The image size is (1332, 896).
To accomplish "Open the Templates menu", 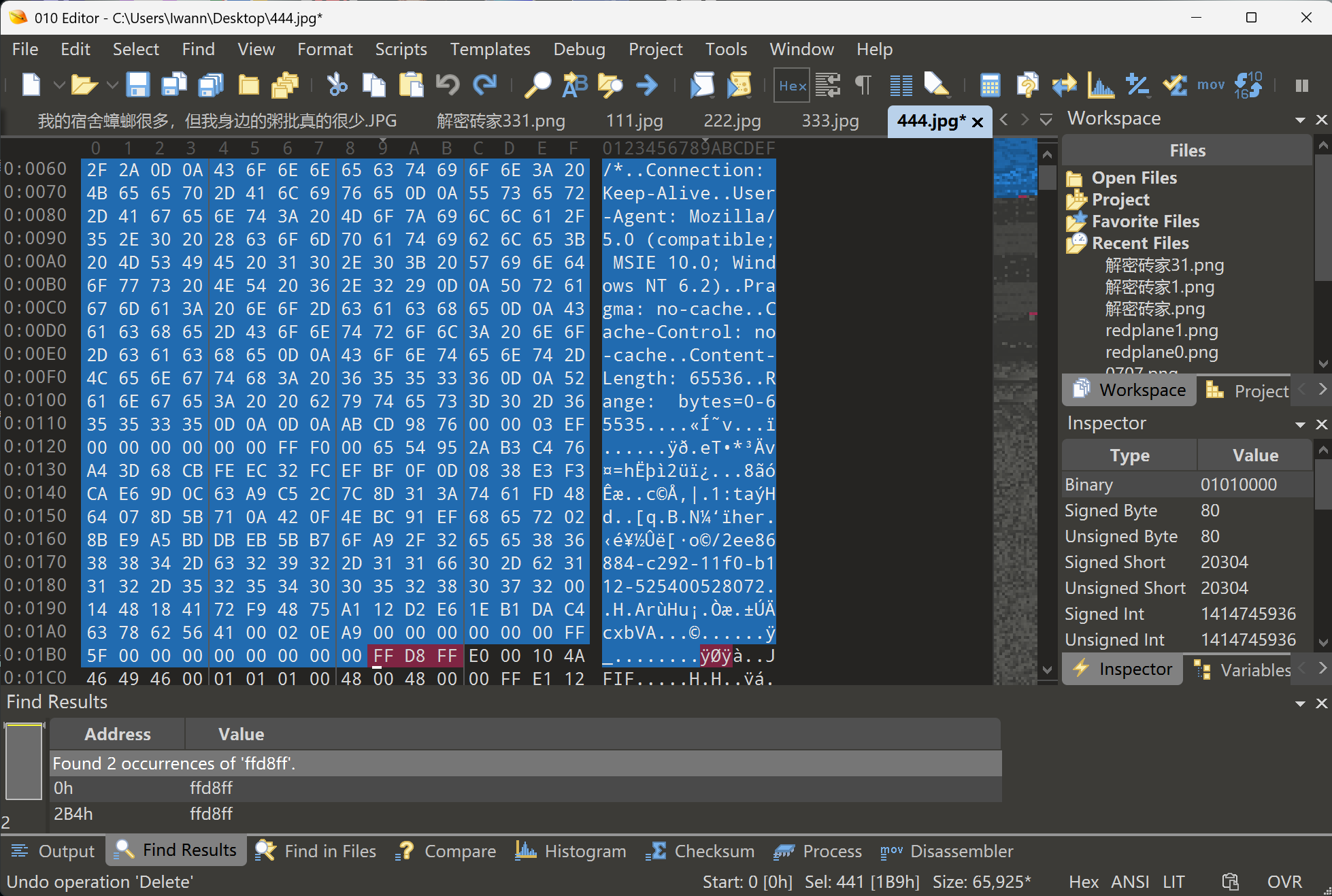I will pyautogui.click(x=490, y=49).
